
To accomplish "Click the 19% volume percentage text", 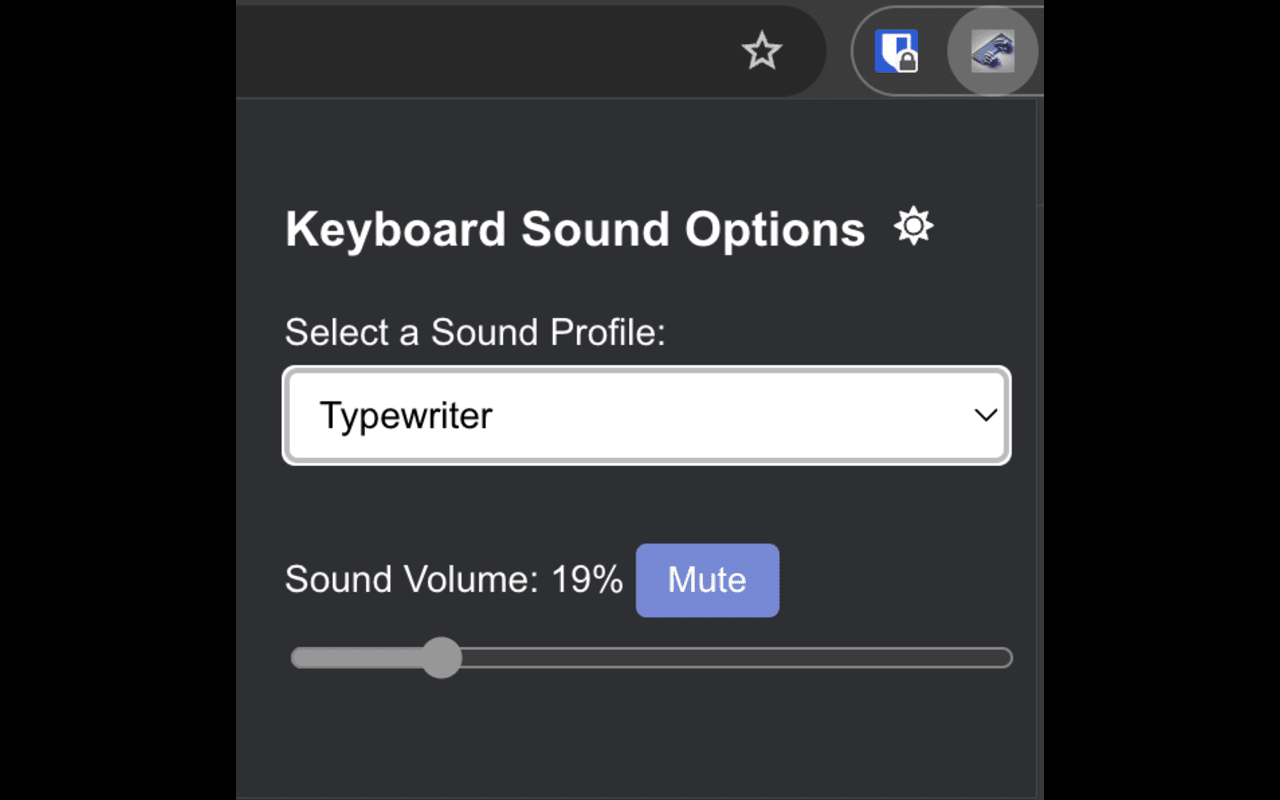I will 587,580.
